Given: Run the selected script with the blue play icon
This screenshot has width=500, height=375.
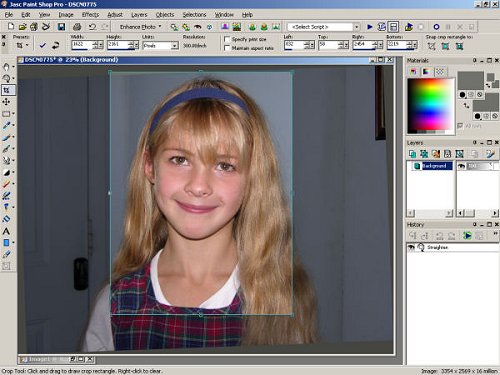Looking at the screenshot, I should click(370, 27).
